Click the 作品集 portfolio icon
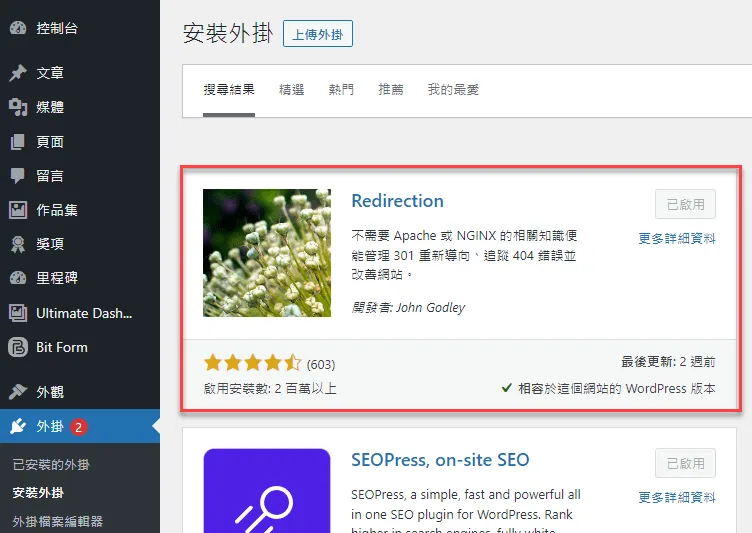This screenshot has width=752, height=533. pyautogui.click(x=18, y=210)
